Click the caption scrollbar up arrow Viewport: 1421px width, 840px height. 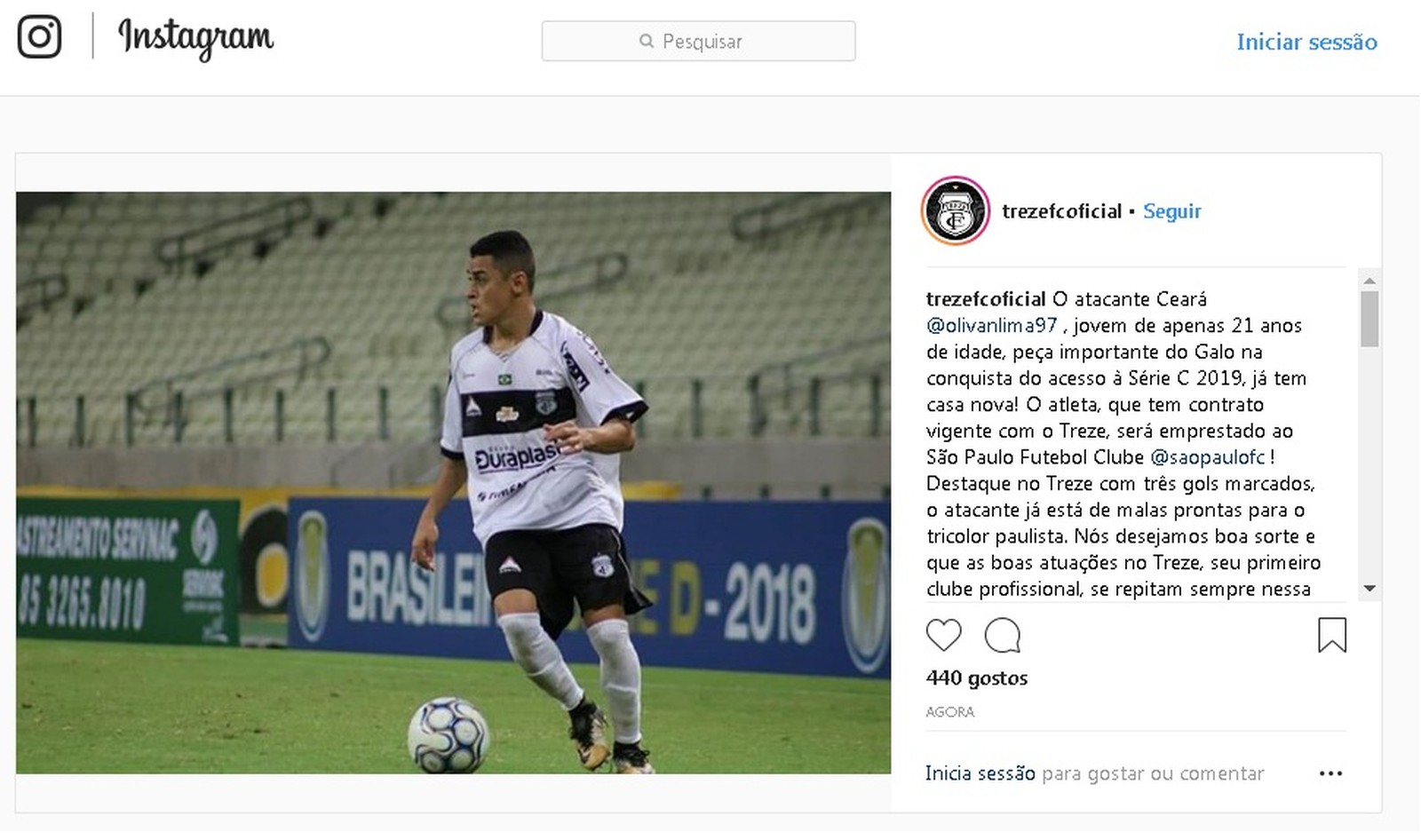[x=1369, y=281]
